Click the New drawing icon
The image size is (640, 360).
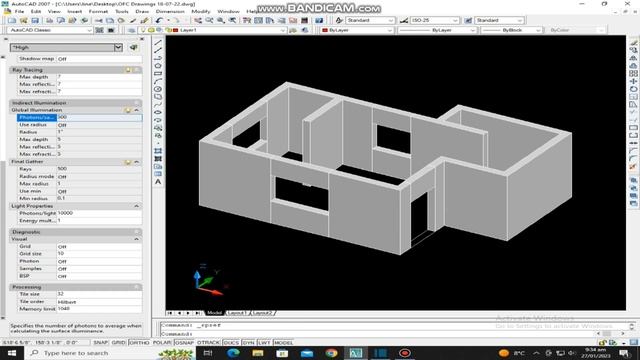12,20
